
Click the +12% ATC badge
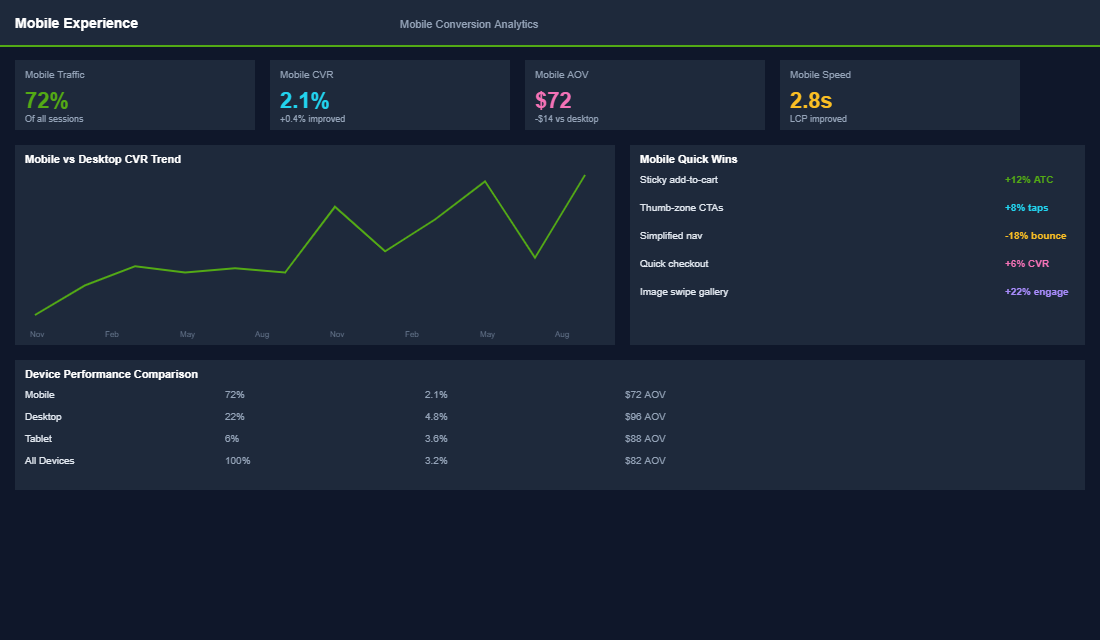coord(1027,179)
